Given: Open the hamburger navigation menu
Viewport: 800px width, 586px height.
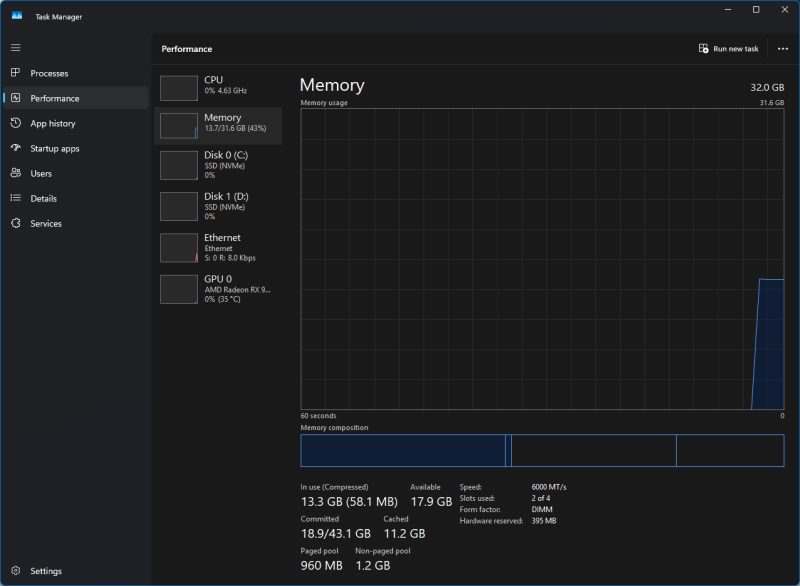Looking at the screenshot, I should [x=16, y=47].
